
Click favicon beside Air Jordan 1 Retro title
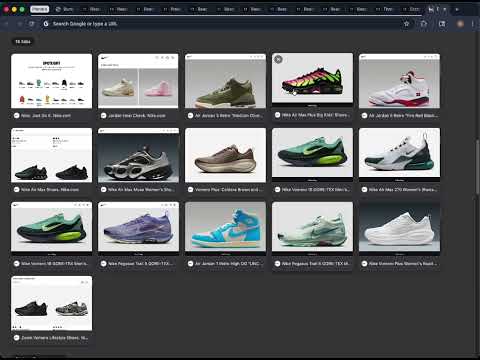pyautogui.click(x=190, y=264)
